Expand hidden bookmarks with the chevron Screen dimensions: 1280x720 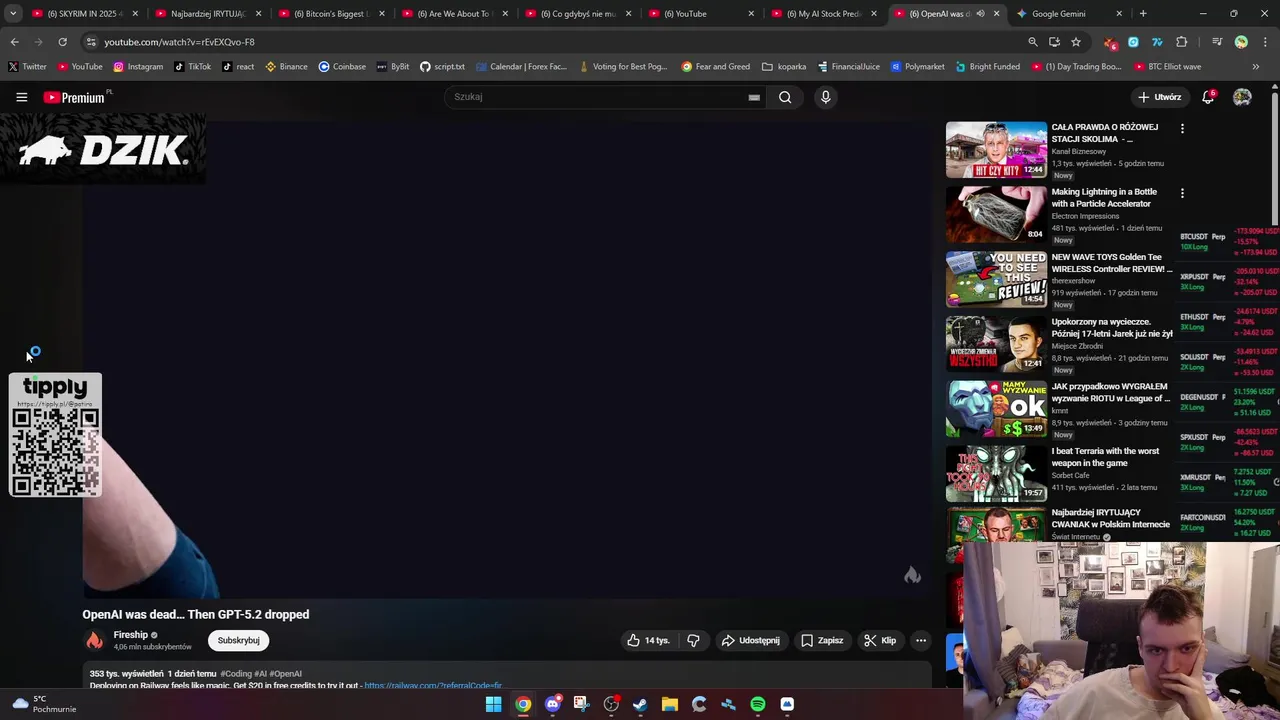pos(1256,66)
